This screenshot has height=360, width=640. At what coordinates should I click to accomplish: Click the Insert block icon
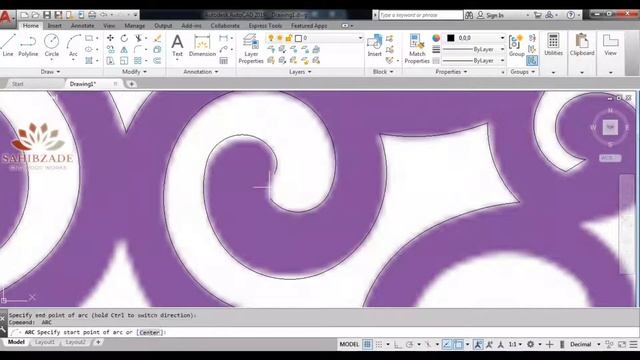tap(374, 45)
